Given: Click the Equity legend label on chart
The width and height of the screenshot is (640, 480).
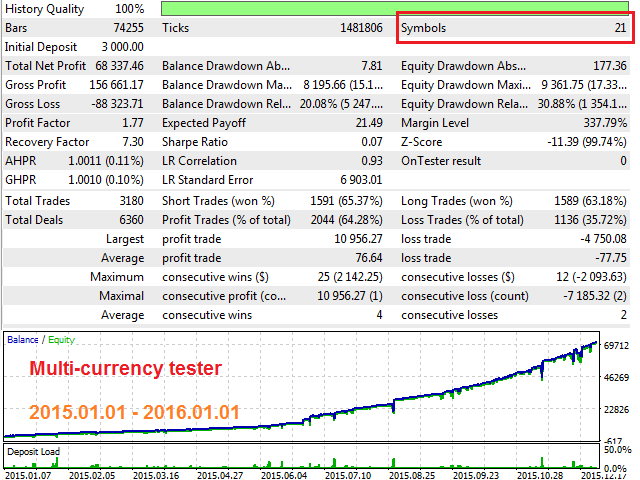Looking at the screenshot, I should pos(62,340).
